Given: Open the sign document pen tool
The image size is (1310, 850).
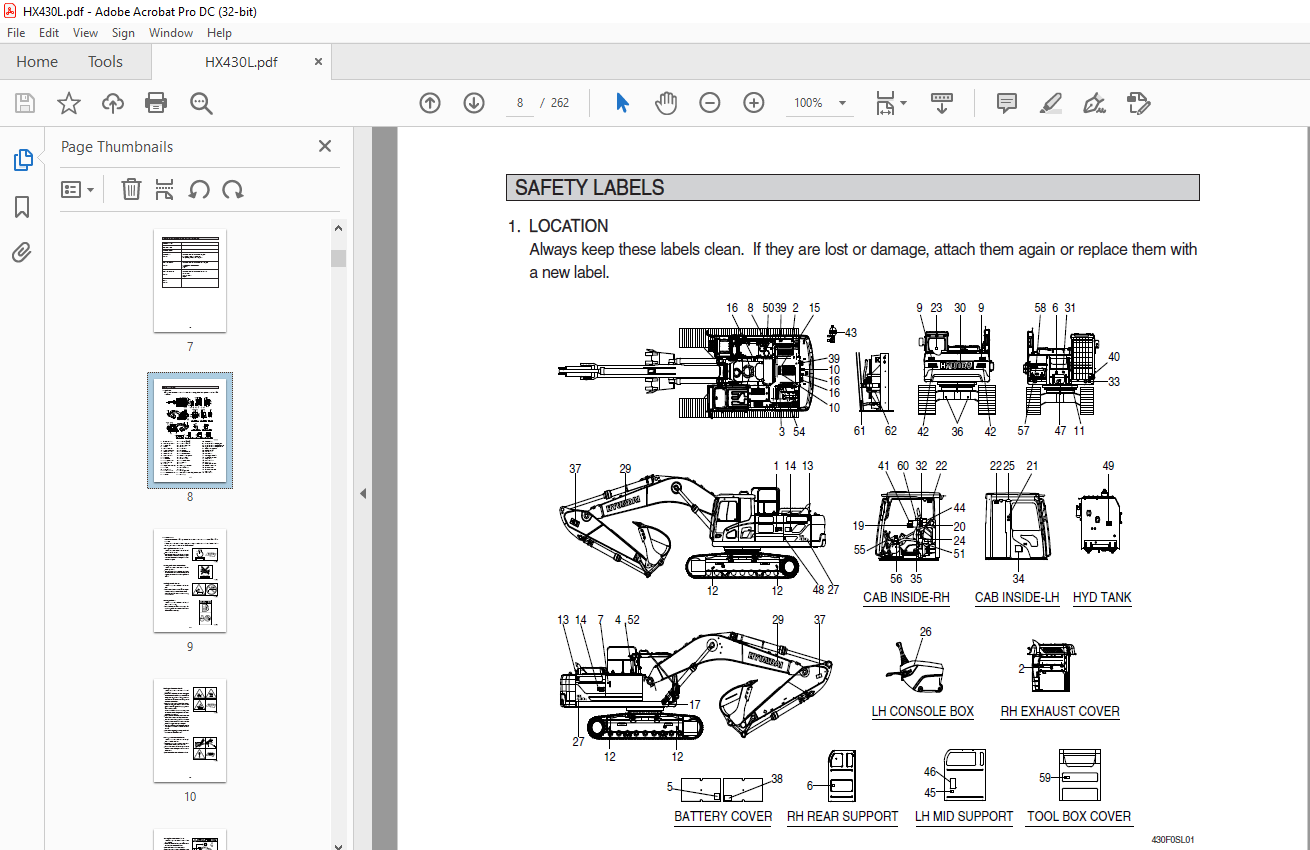Looking at the screenshot, I should 1094,103.
